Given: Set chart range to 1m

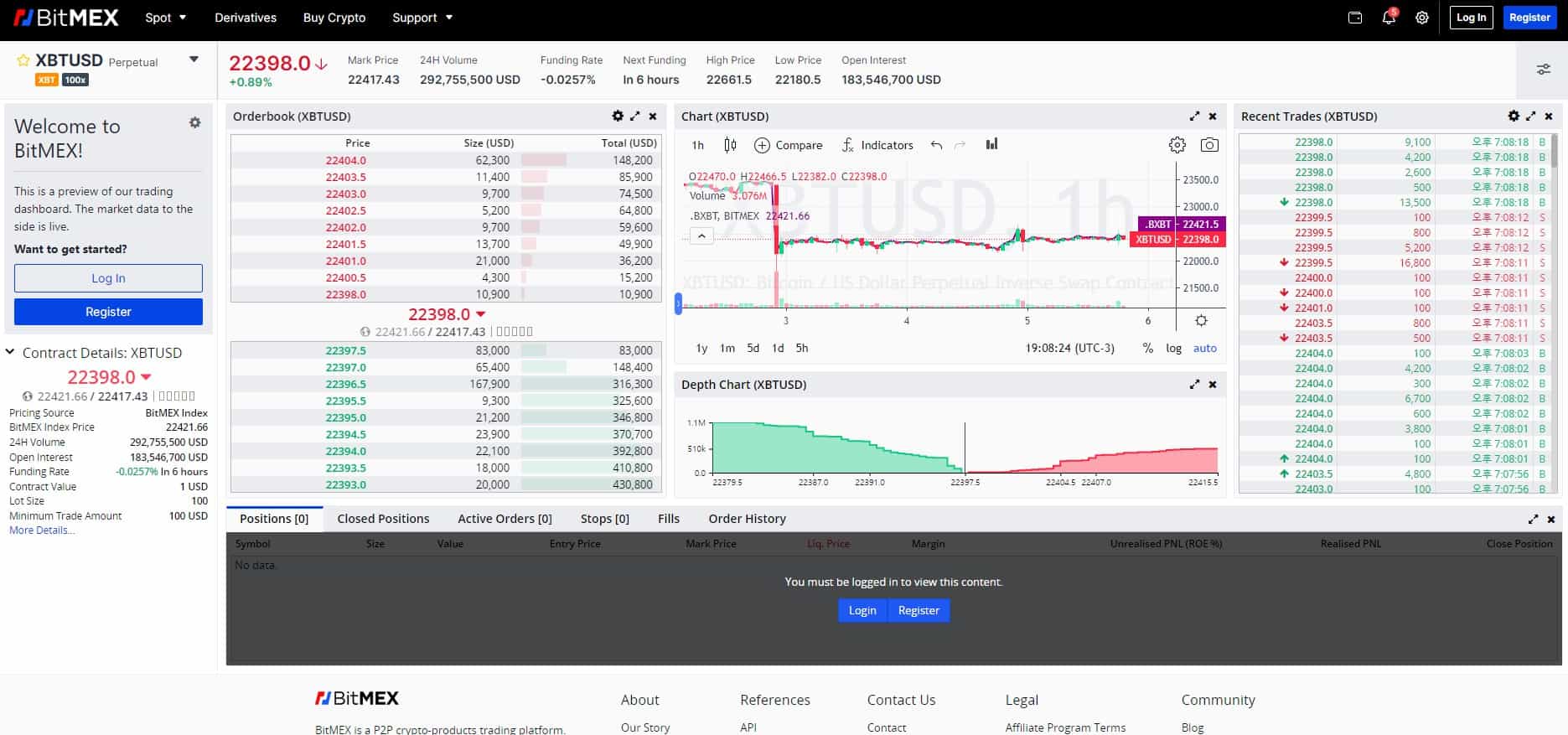Looking at the screenshot, I should (727, 349).
